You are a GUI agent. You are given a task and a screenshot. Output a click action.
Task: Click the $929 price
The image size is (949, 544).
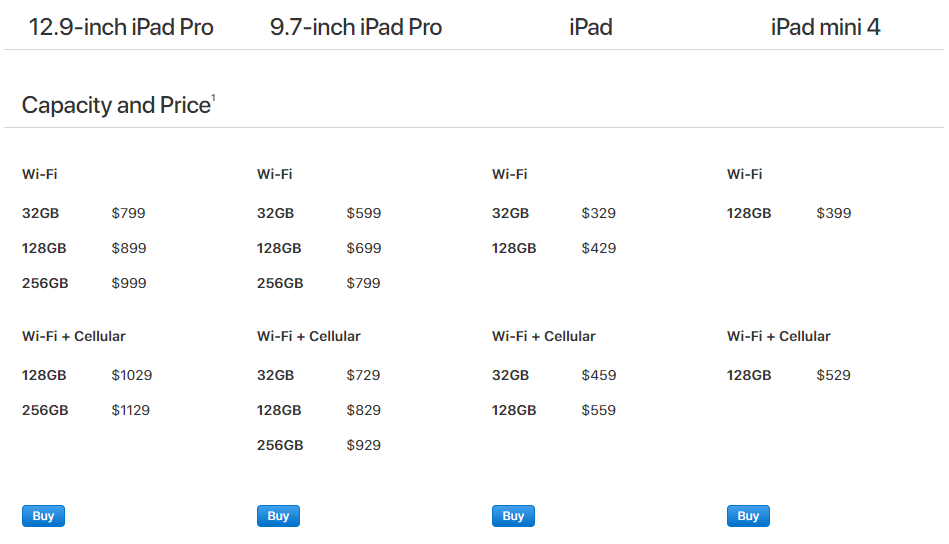pyautogui.click(x=364, y=445)
